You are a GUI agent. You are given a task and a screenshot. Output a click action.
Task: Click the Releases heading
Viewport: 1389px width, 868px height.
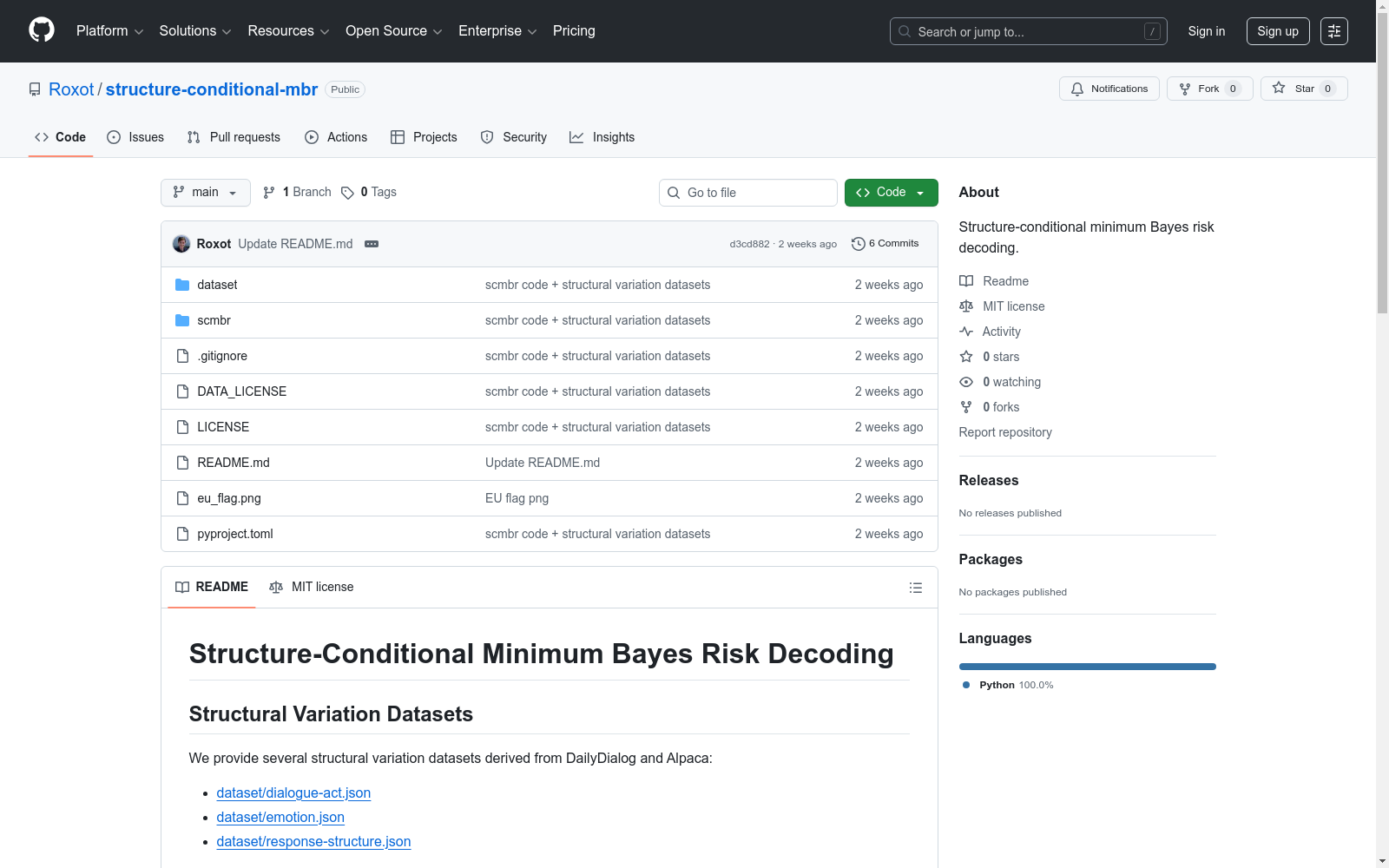(989, 480)
